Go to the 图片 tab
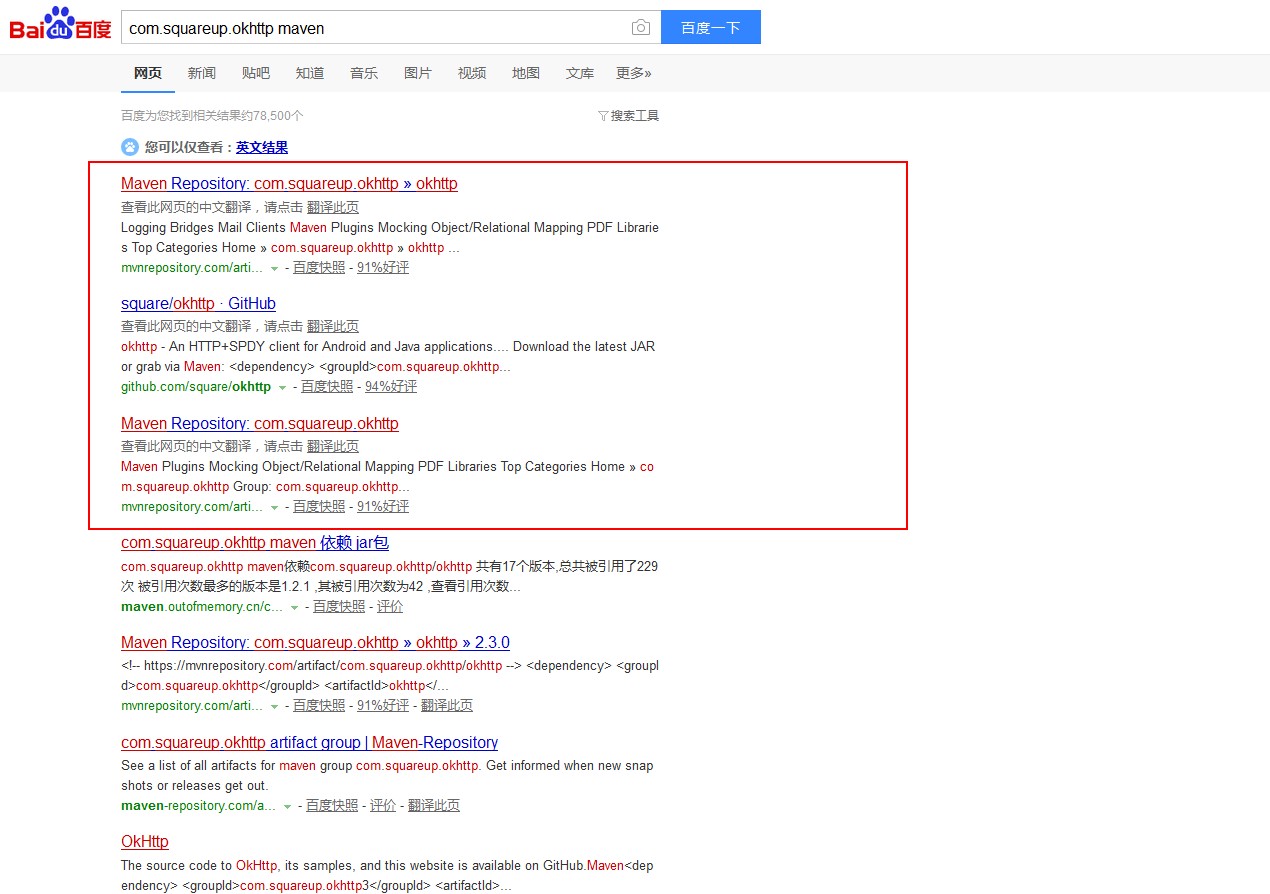The width and height of the screenshot is (1270, 894). (418, 73)
